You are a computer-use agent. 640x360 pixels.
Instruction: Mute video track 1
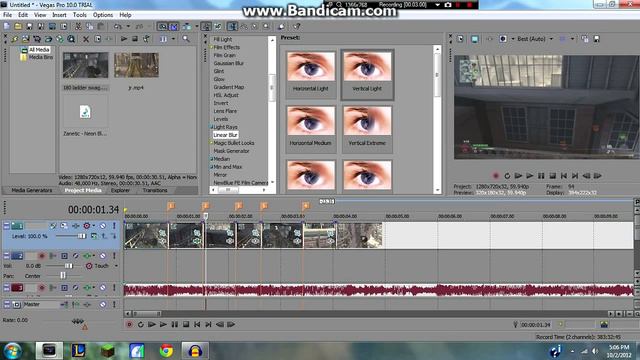click(103, 226)
